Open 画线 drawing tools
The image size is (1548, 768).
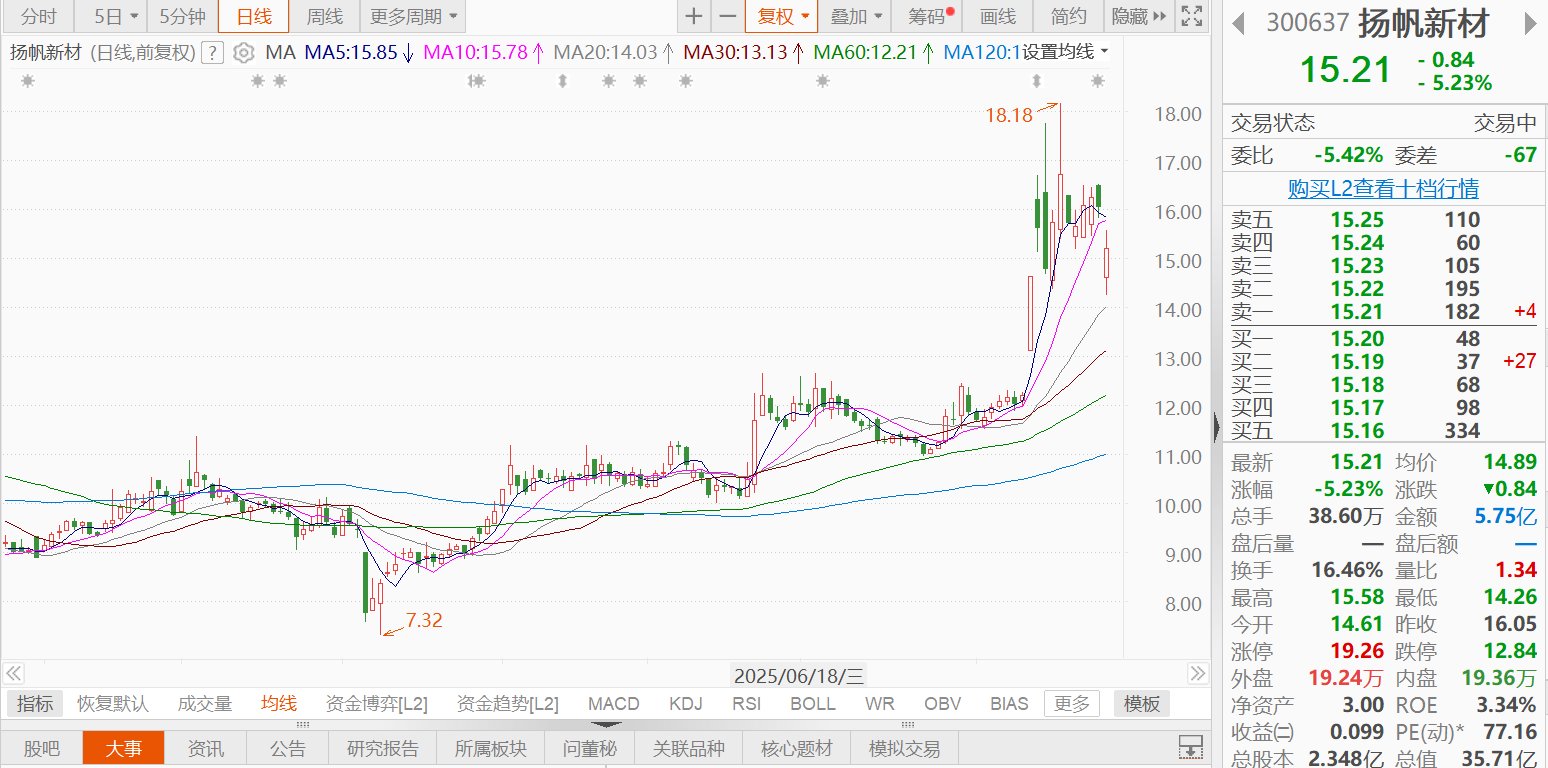click(x=997, y=16)
